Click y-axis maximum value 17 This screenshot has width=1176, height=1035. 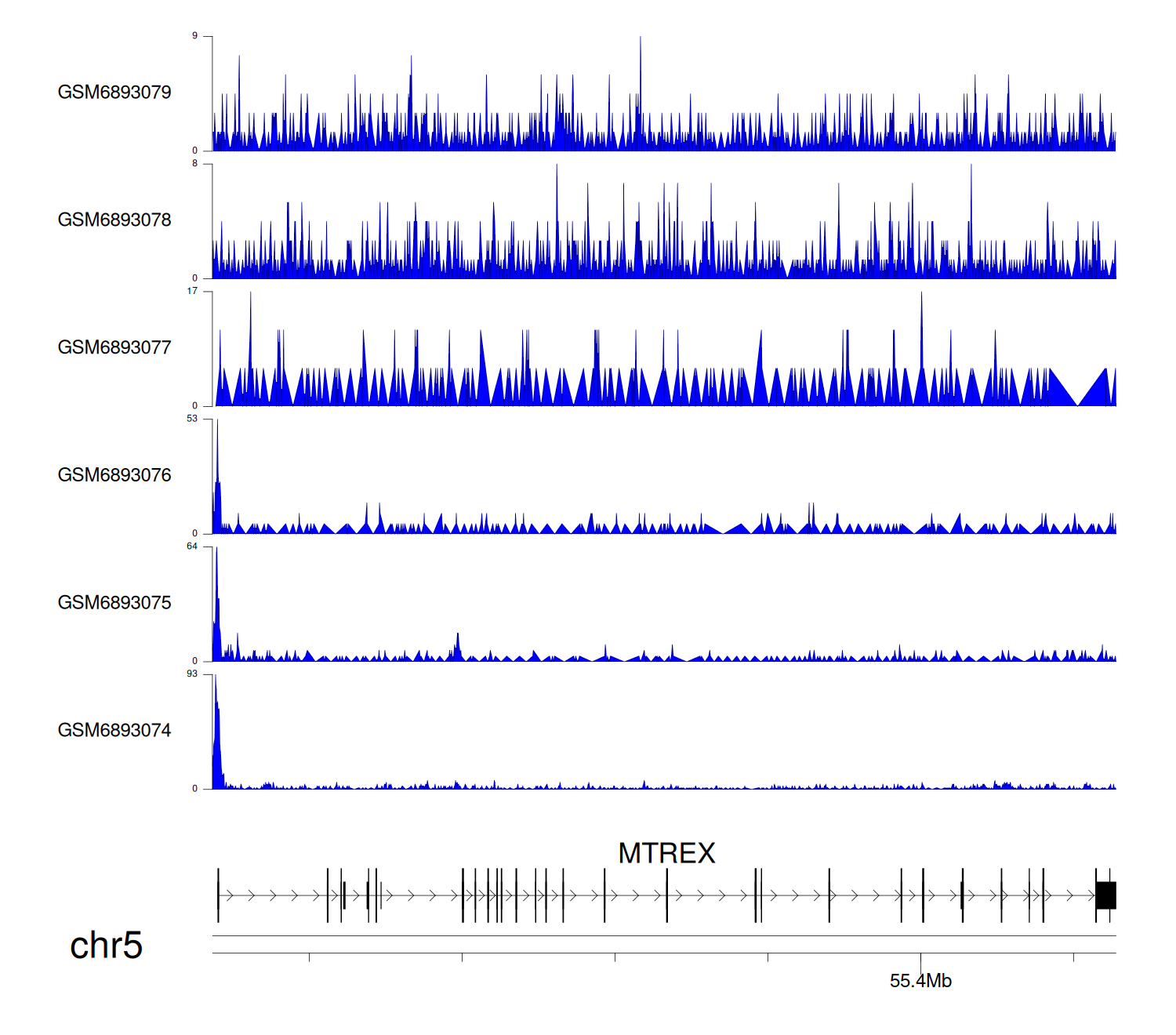192,291
